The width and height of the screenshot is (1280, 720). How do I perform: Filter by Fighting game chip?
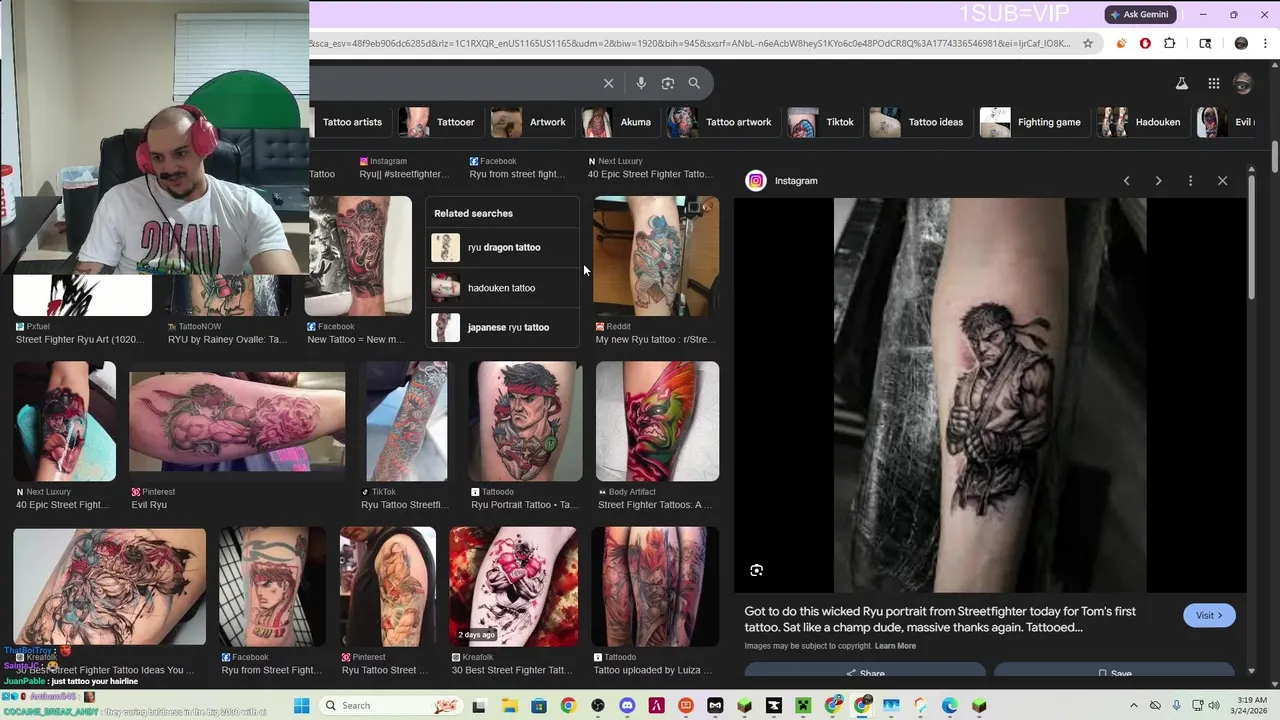1032,122
